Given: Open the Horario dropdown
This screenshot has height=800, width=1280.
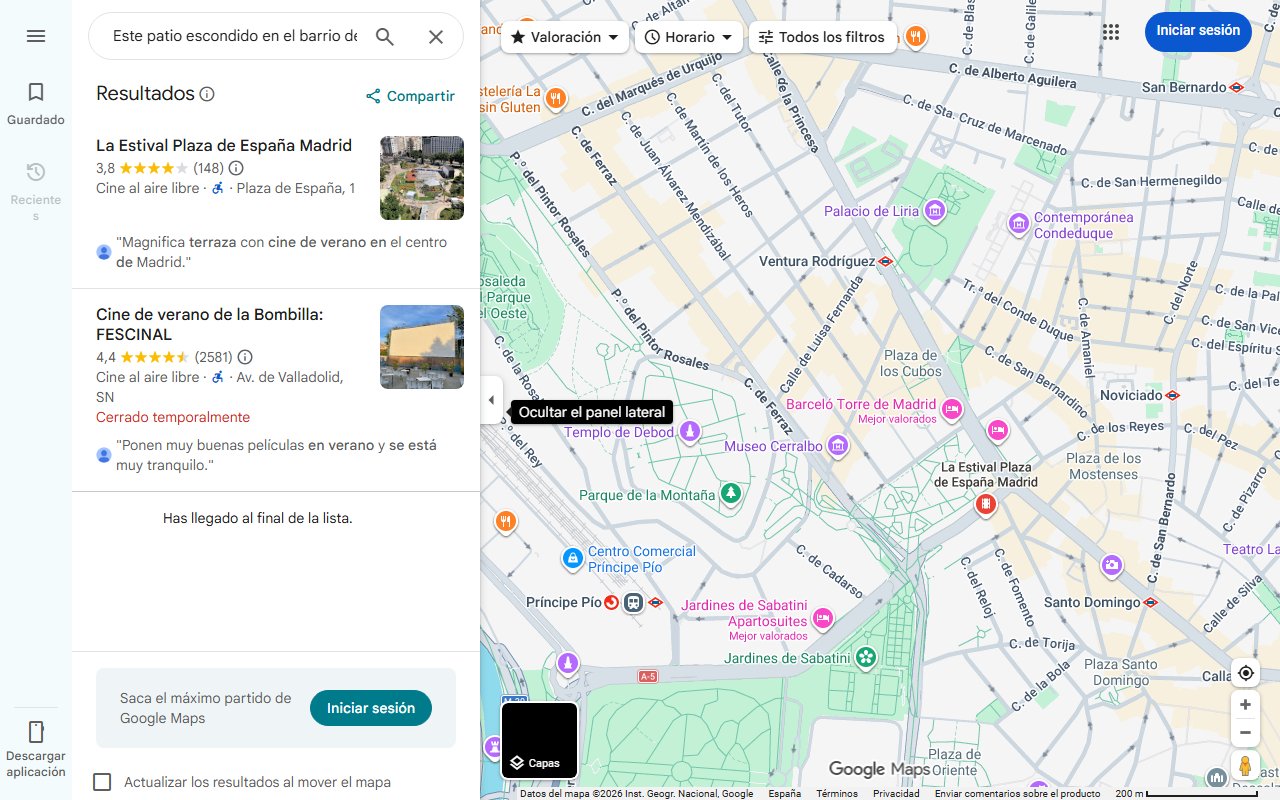Looking at the screenshot, I should click(x=688, y=36).
